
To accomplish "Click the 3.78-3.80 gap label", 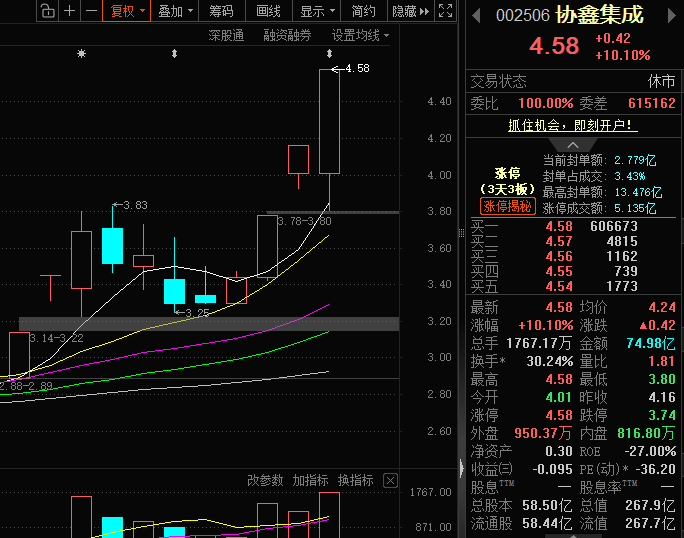I will 304,221.
